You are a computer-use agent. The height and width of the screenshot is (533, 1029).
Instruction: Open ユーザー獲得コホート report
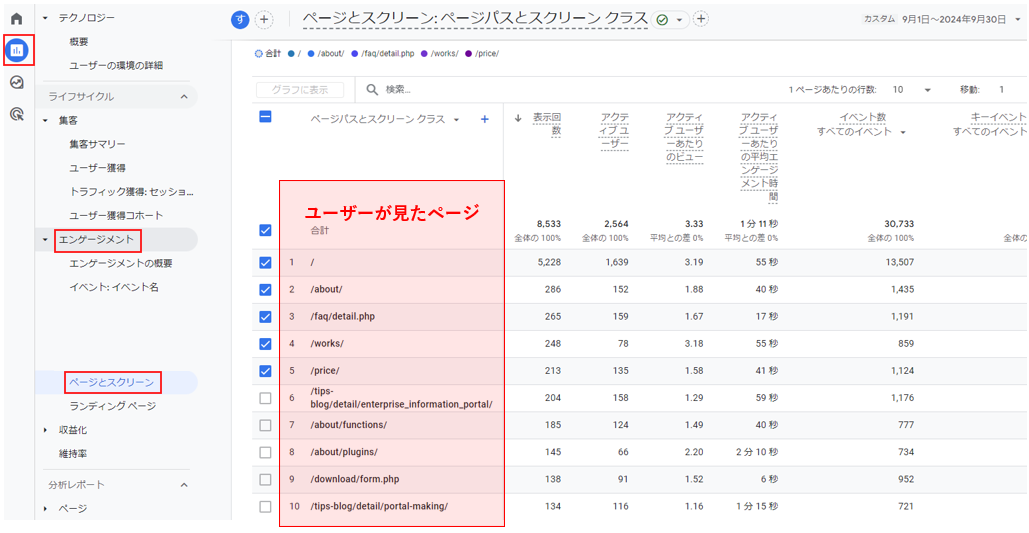point(116,215)
